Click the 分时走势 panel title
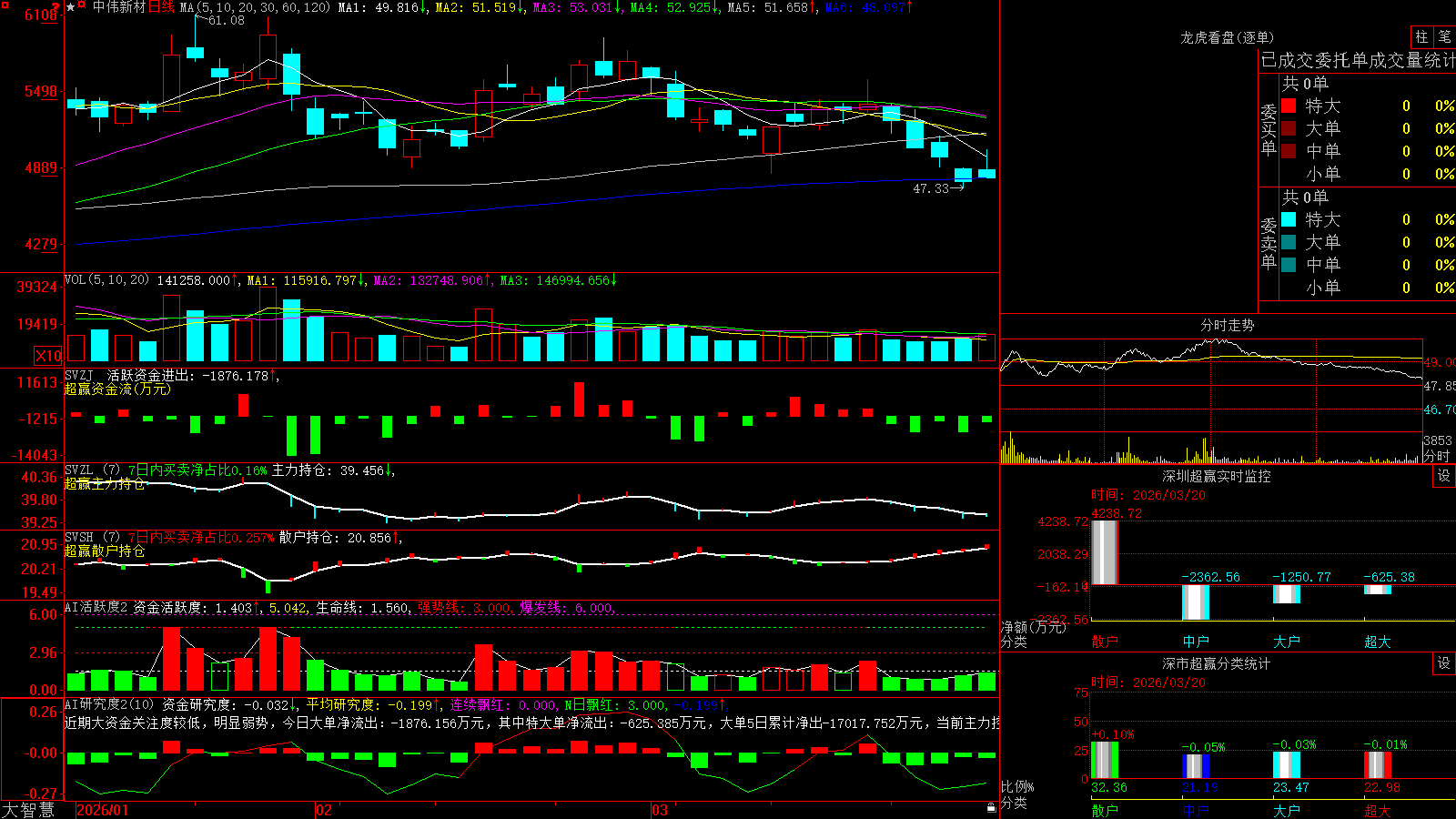1456x819 pixels. point(1227,325)
